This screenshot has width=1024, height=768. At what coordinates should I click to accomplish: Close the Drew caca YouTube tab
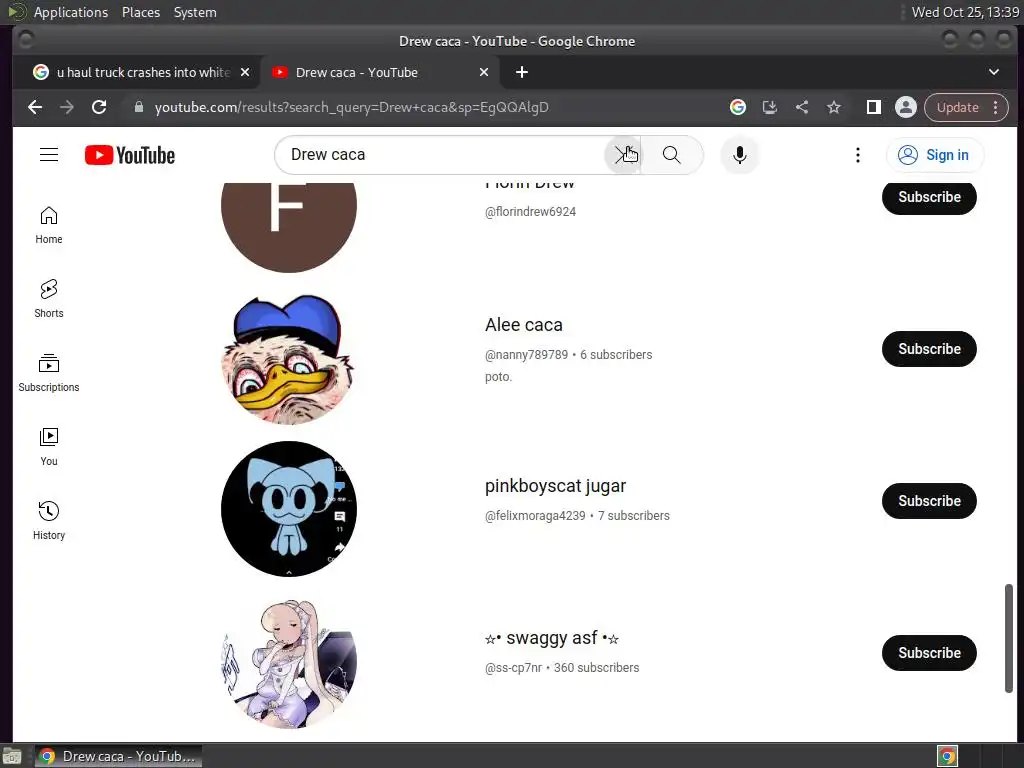point(484,72)
